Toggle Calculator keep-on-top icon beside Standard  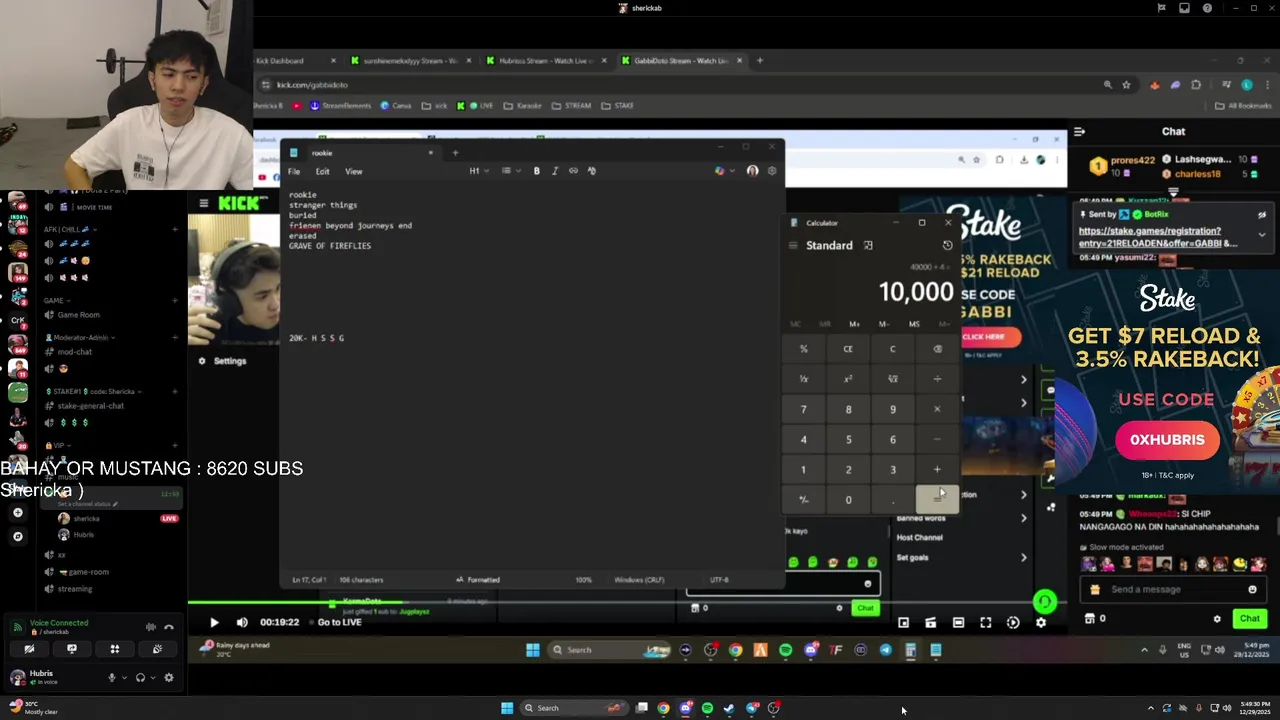point(868,245)
